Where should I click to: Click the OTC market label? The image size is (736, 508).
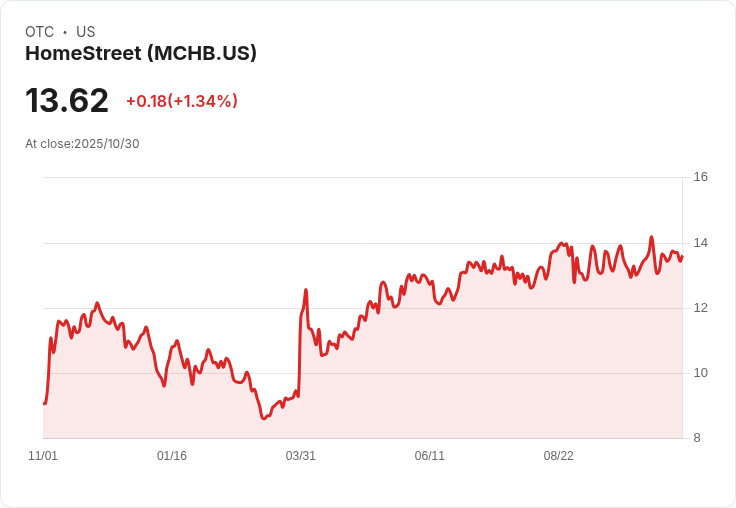(39, 32)
